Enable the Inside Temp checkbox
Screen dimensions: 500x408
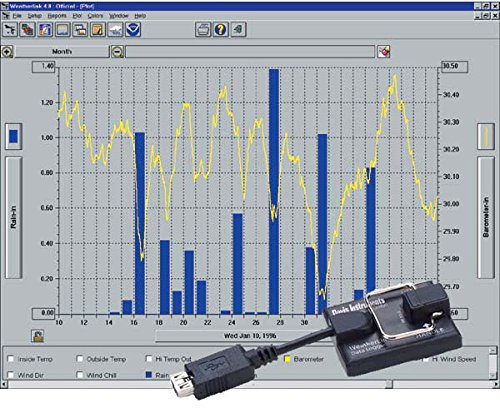point(11,359)
